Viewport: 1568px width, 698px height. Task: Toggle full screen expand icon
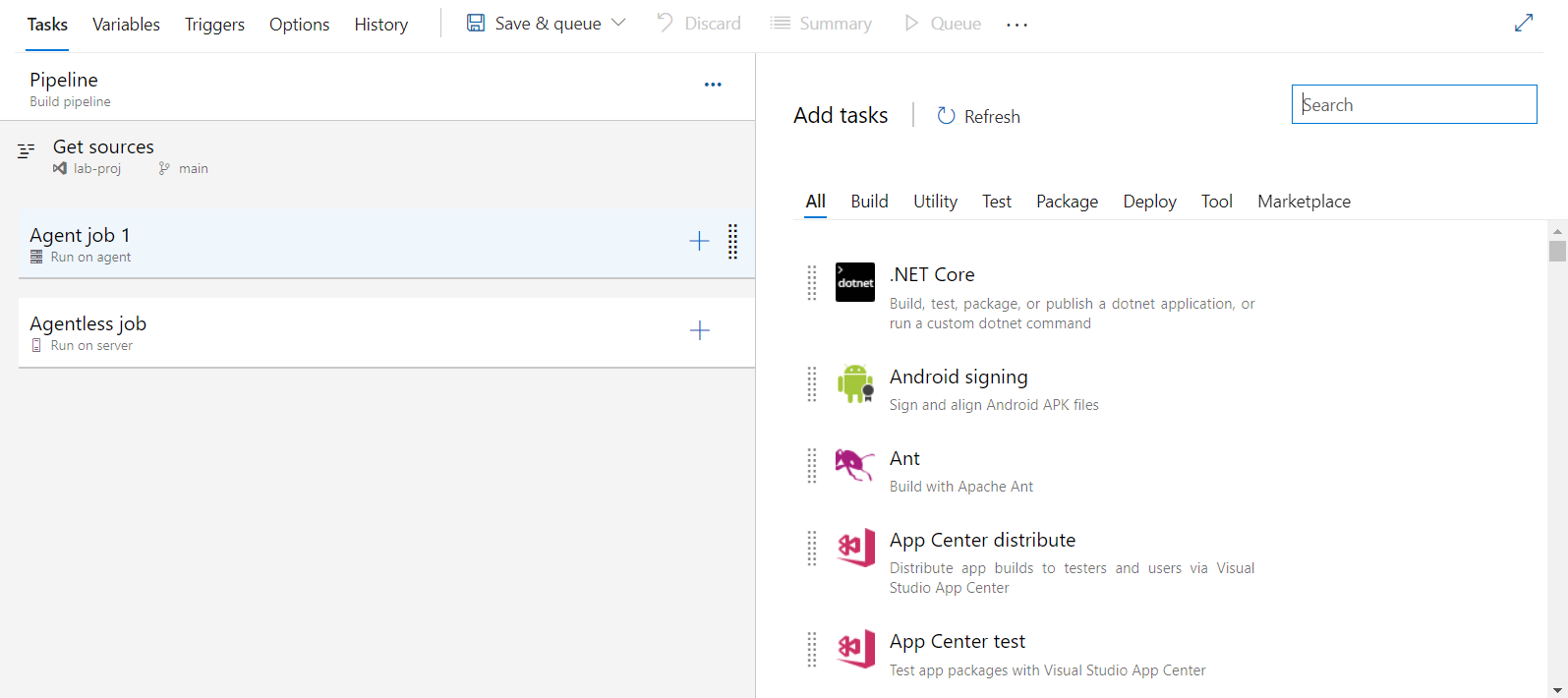[1524, 23]
